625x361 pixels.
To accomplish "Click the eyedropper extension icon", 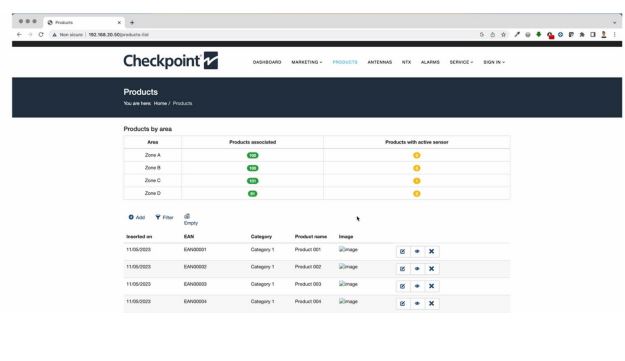I will click(517, 35).
